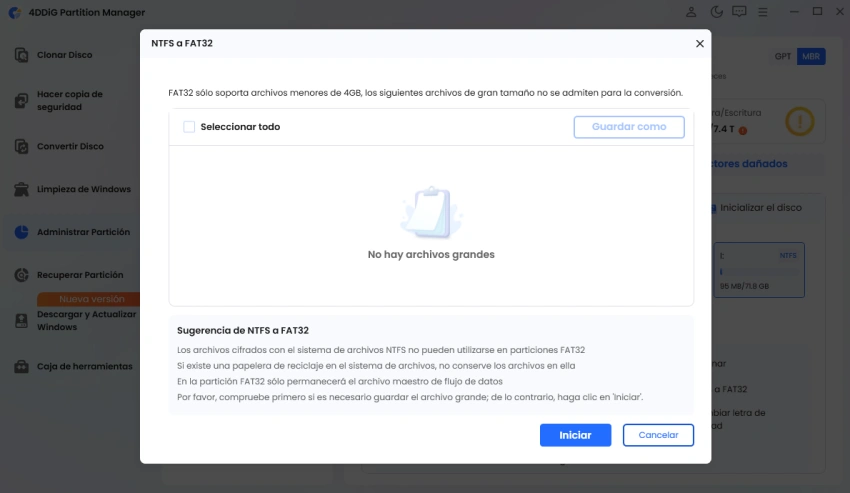850x493 pixels.
Task: Open Hacer copia de seguridad menu item
Action: 70,101
